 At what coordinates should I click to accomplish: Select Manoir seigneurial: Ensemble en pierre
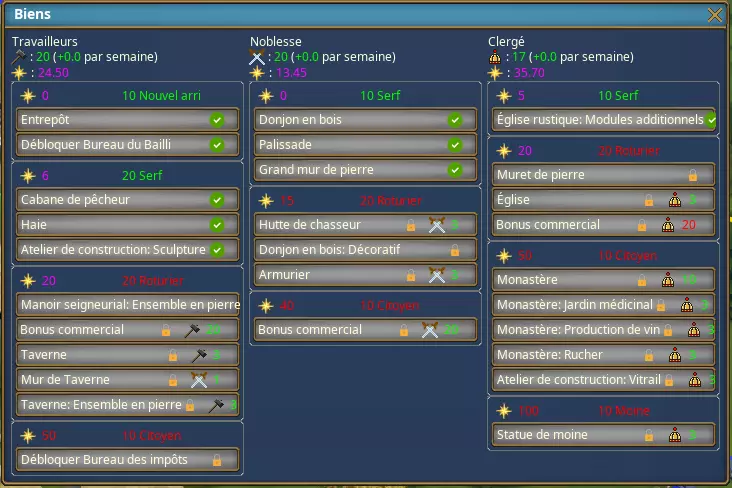(x=127, y=305)
